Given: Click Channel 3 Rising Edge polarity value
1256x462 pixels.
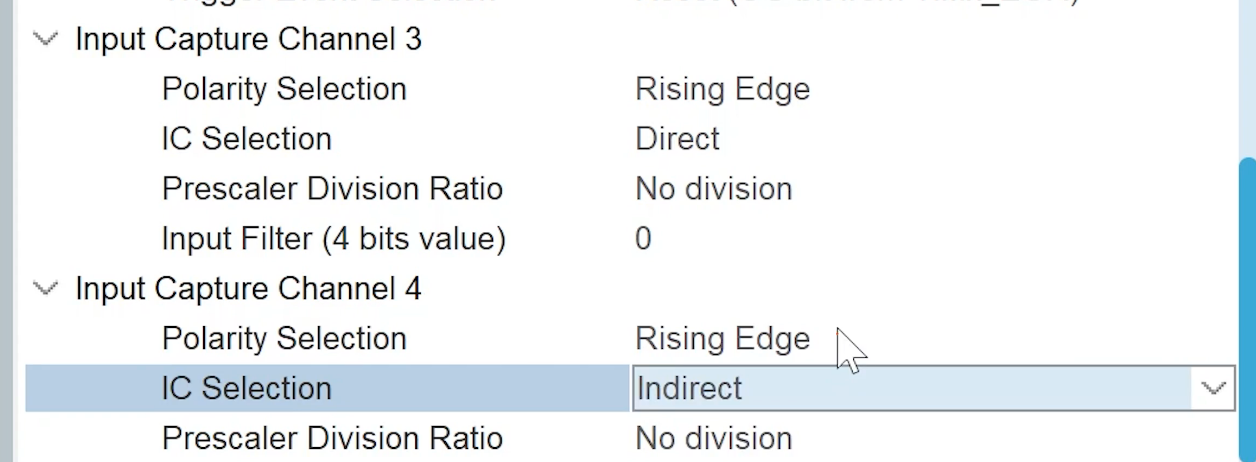Looking at the screenshot, I should point(722,89).
